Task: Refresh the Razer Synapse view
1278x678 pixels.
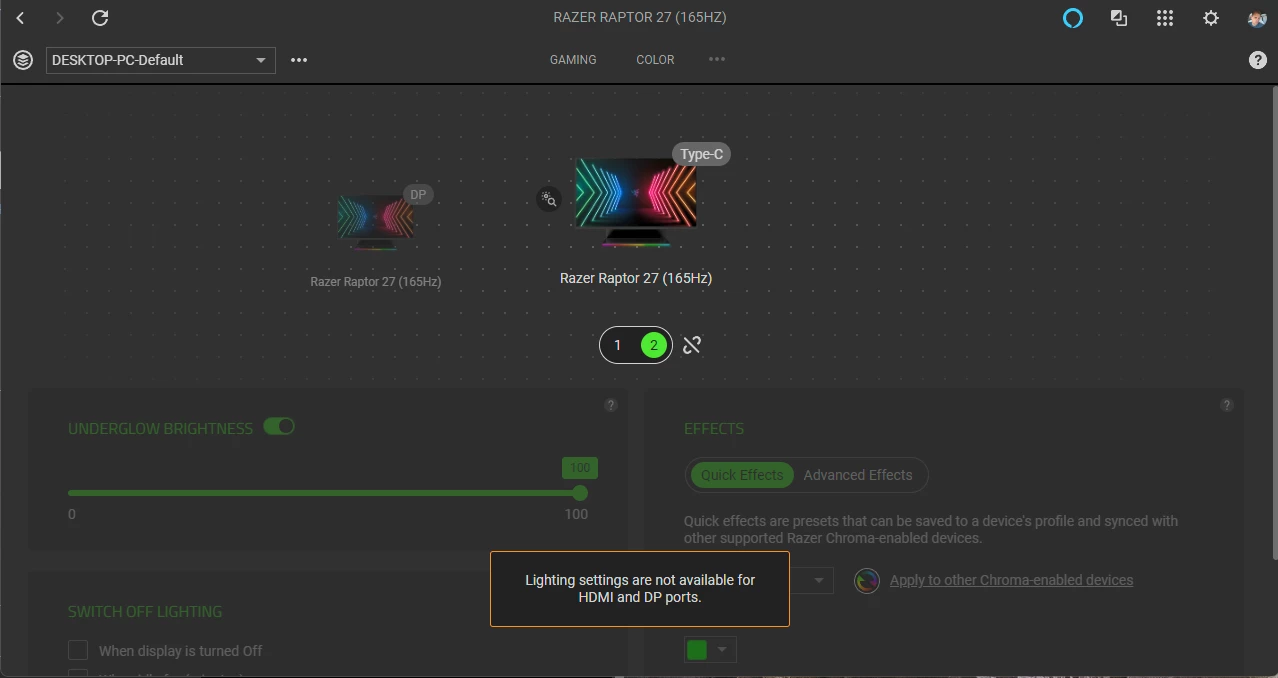Action: click(x=100, y=18)
